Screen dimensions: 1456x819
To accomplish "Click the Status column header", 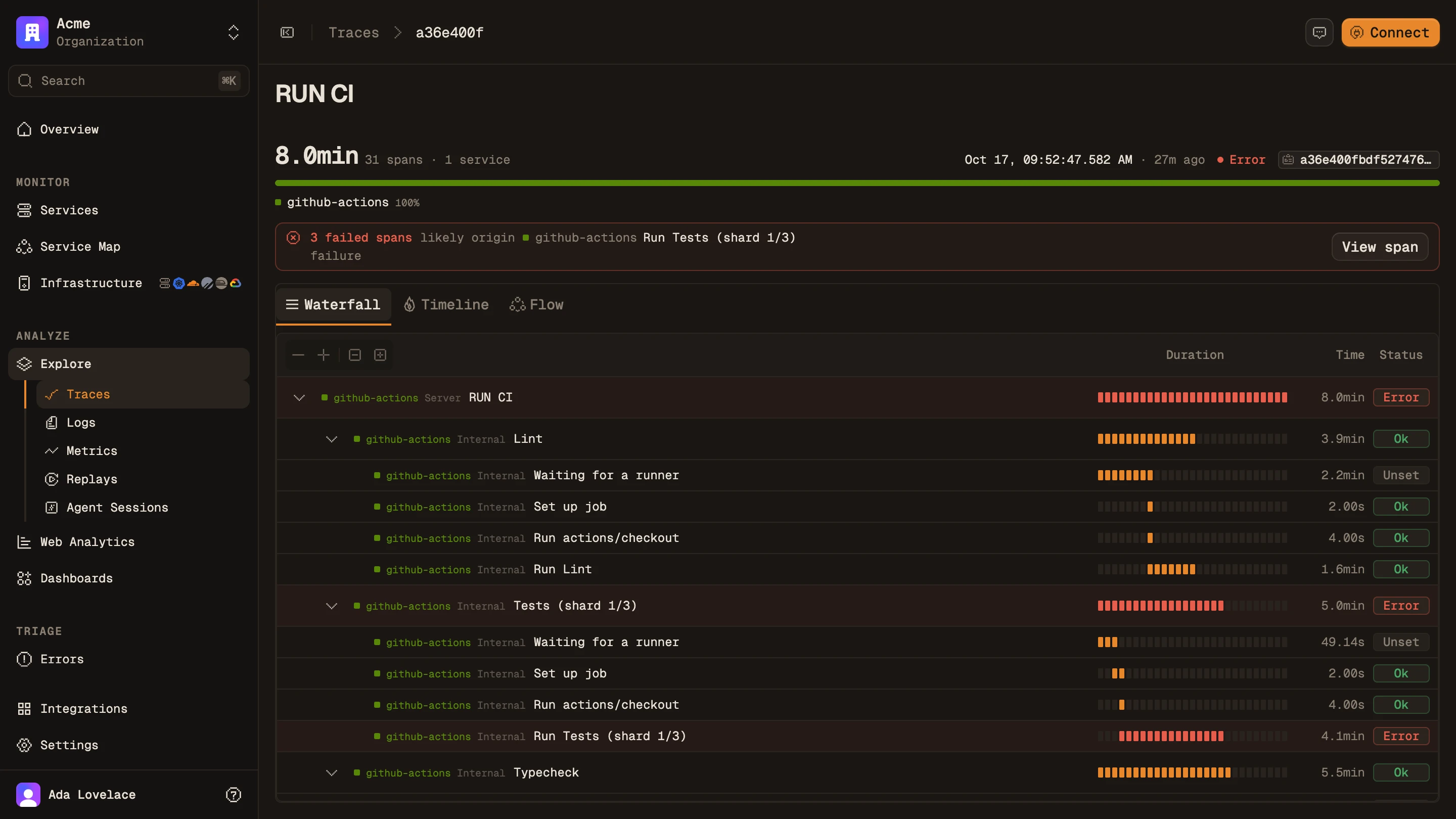I will tap(1400, 355).
